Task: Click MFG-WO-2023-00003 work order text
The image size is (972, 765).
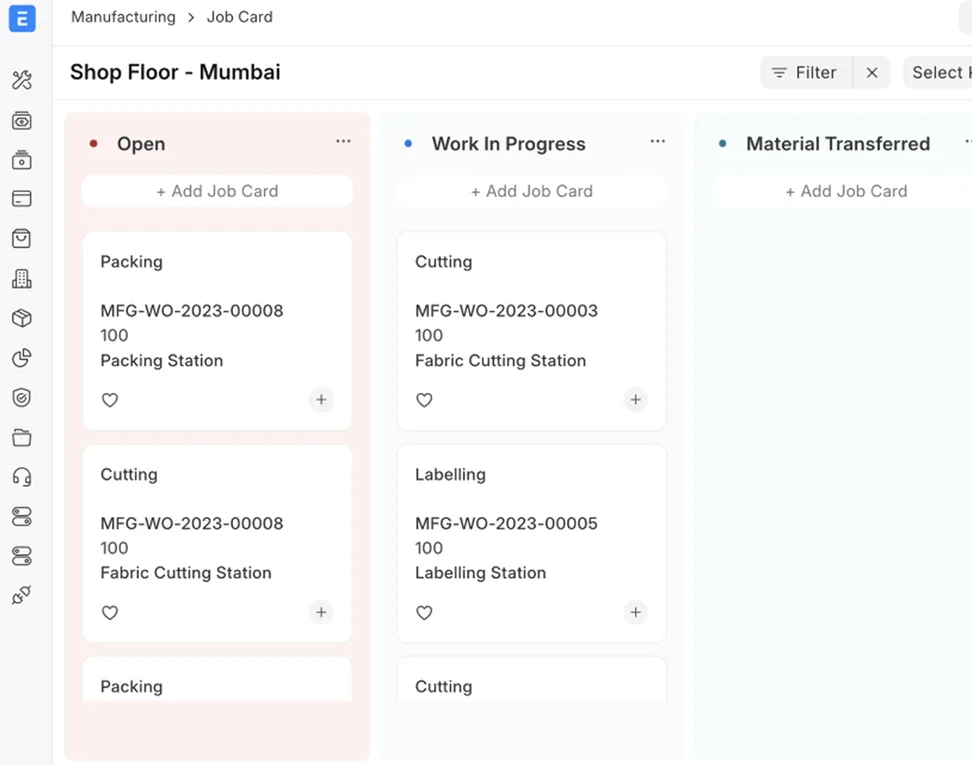Action: [x=506, y=311]
